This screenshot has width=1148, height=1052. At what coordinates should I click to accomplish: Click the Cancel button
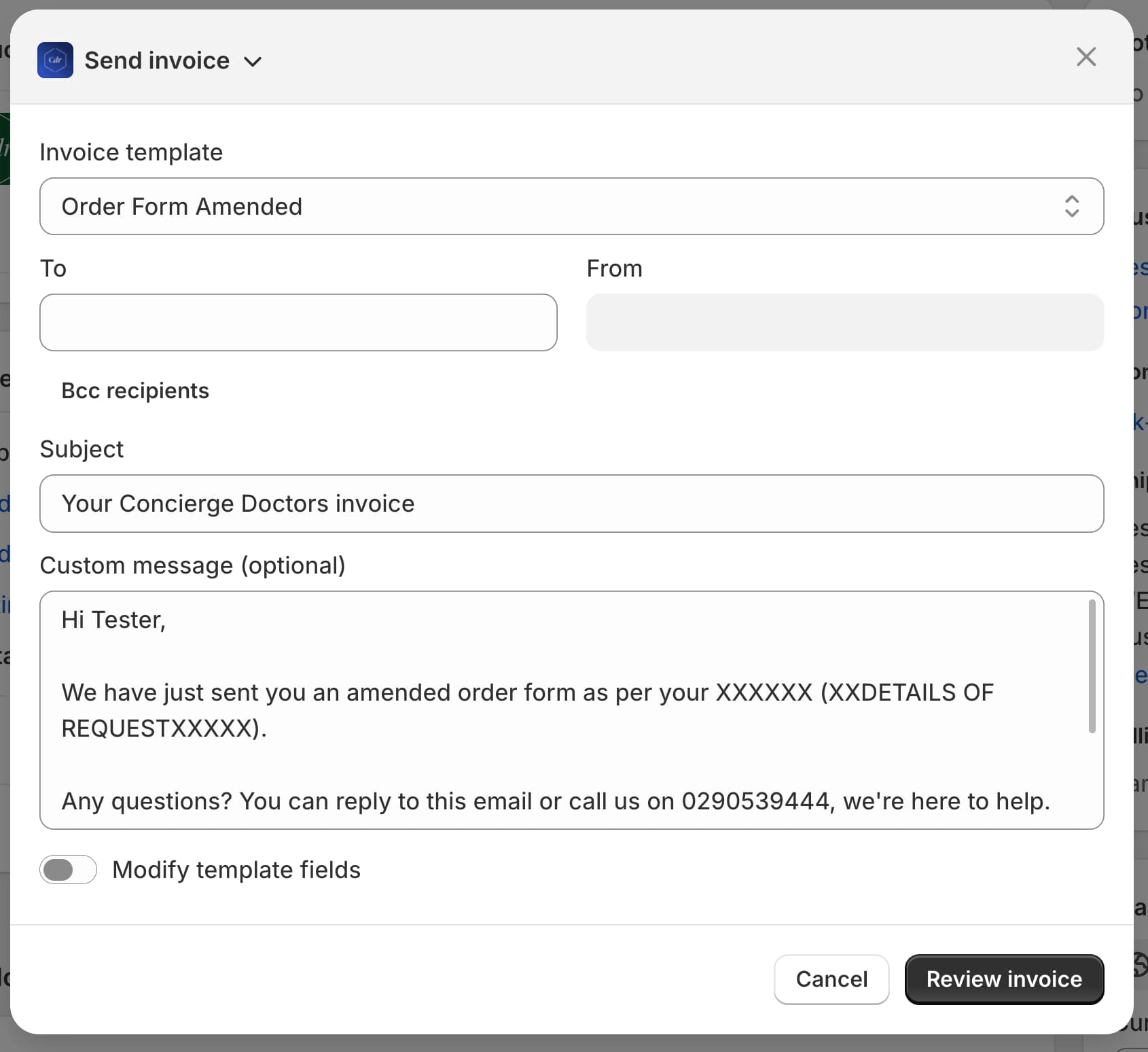point(831,979)
